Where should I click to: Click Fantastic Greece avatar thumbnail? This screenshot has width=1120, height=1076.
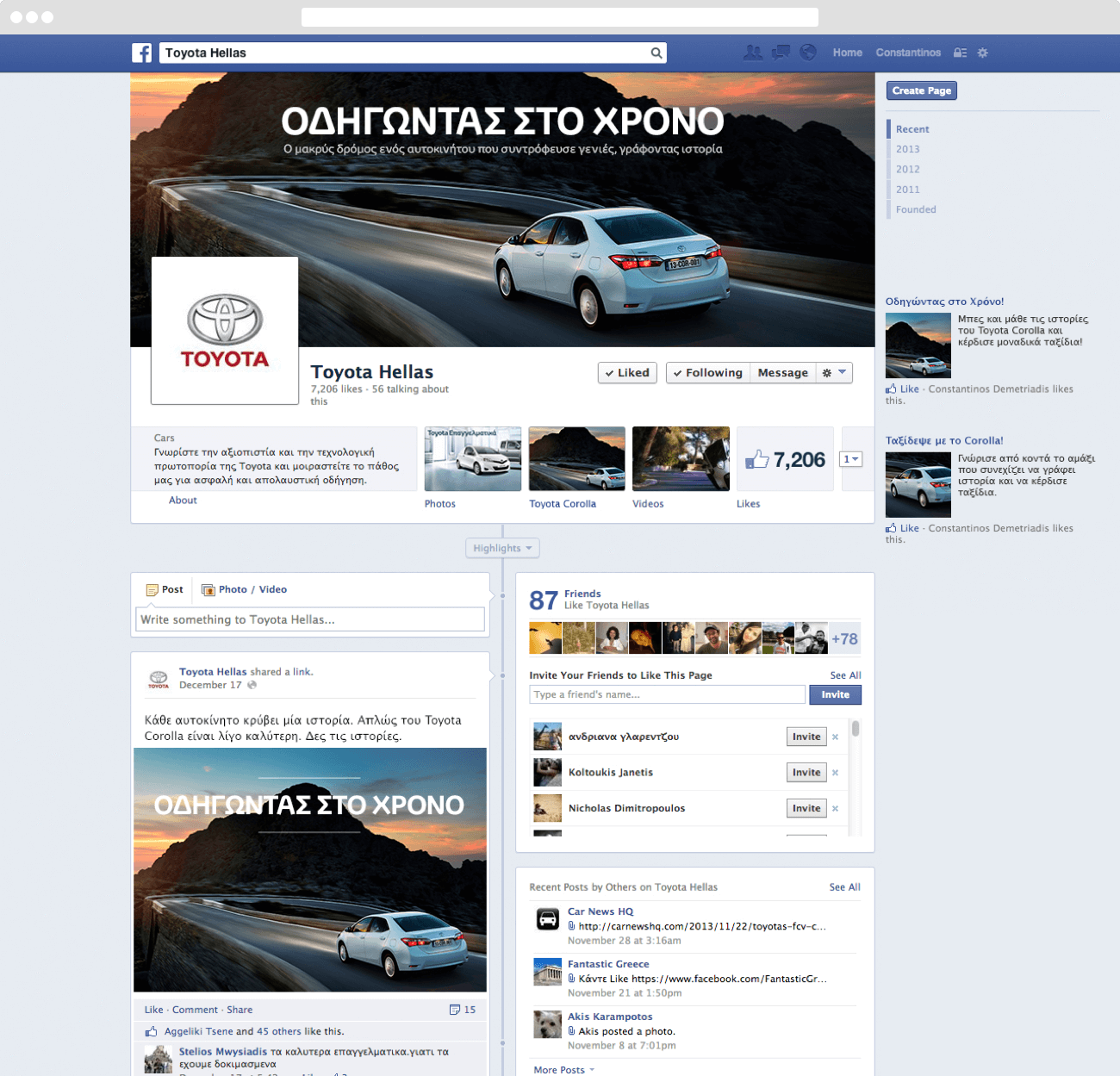pyautogui.click(x=547, y=972)
